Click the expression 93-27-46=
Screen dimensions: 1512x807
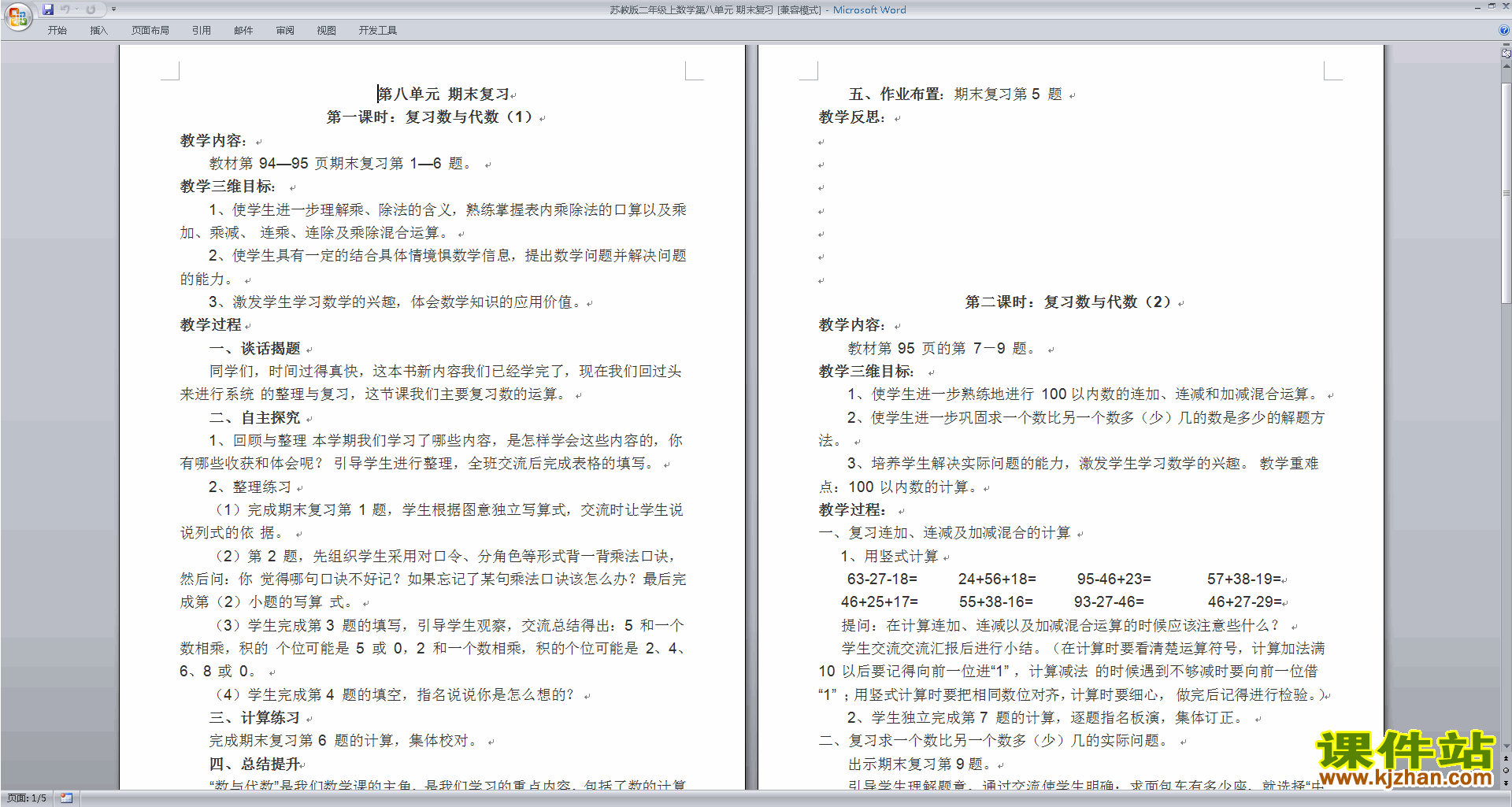(1109, 602)
